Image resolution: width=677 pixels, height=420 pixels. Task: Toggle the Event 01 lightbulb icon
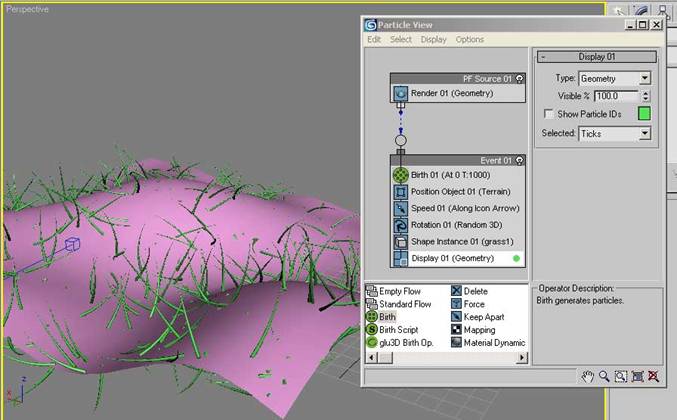[520, 160]
